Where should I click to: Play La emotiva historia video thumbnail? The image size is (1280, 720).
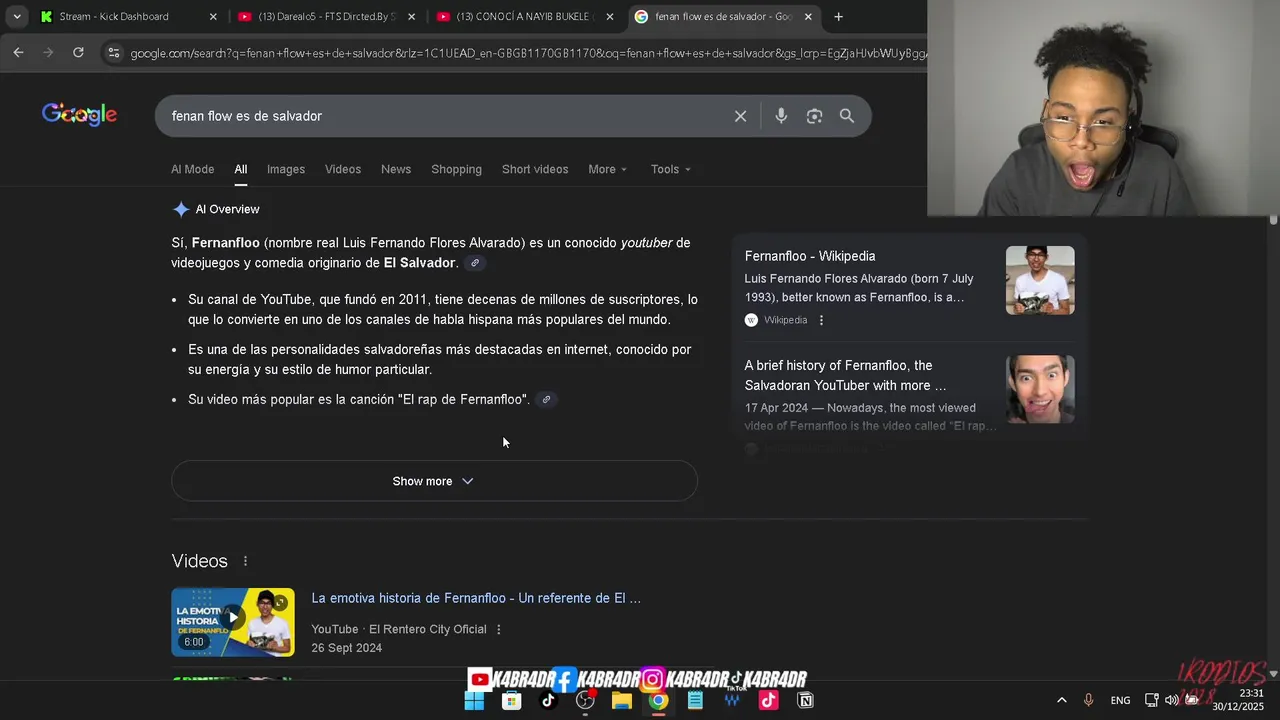pyautogui.click(x=233, y=622)
